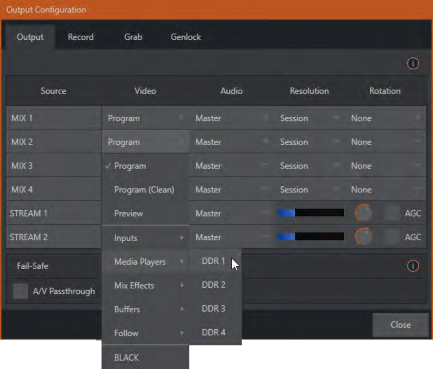Viewport: 433px width, 369px height.
Task: Click the Video column header
Action: (x=145, y=91)
